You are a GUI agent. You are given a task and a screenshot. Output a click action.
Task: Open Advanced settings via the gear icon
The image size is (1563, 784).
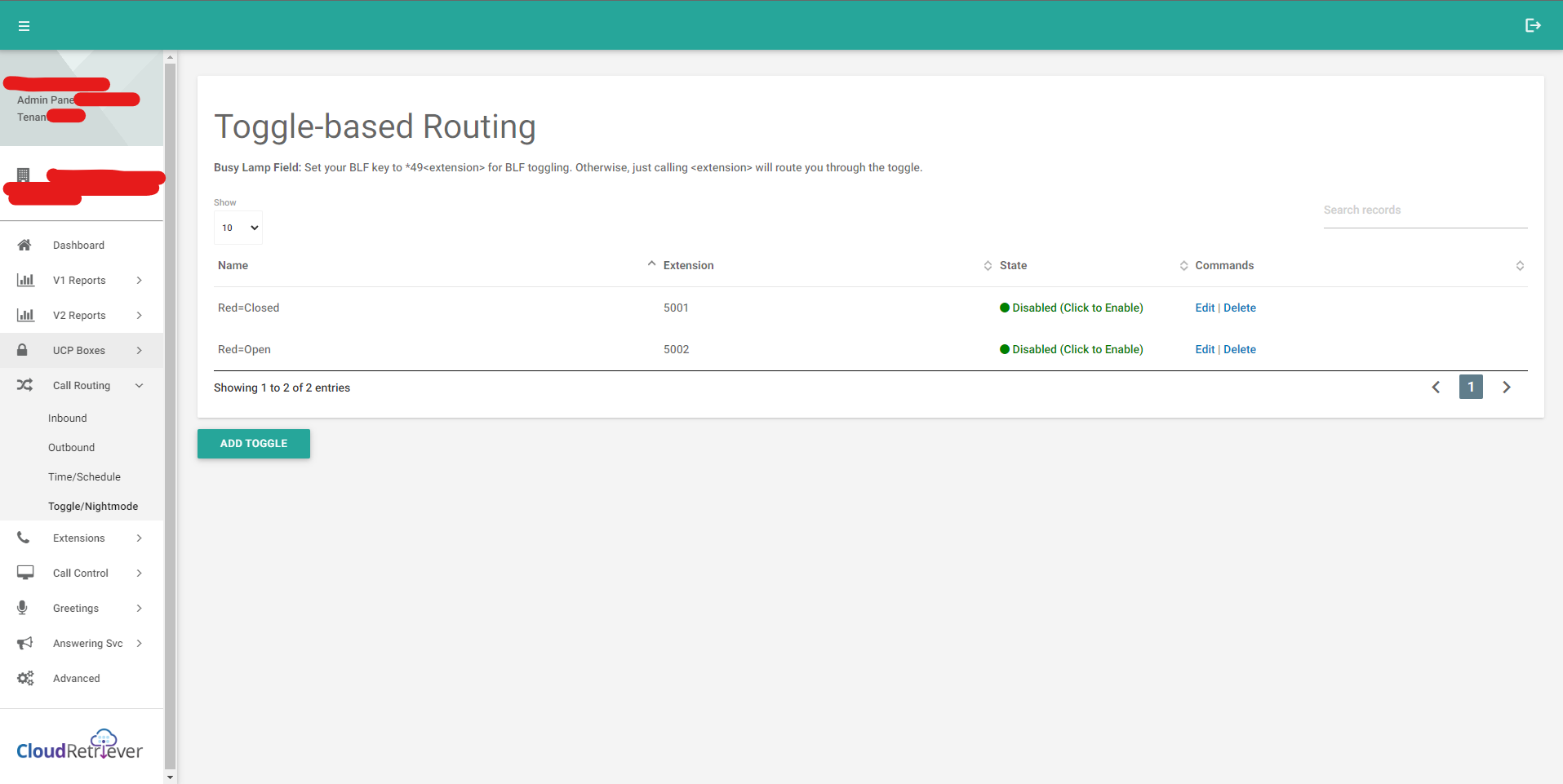24,678
